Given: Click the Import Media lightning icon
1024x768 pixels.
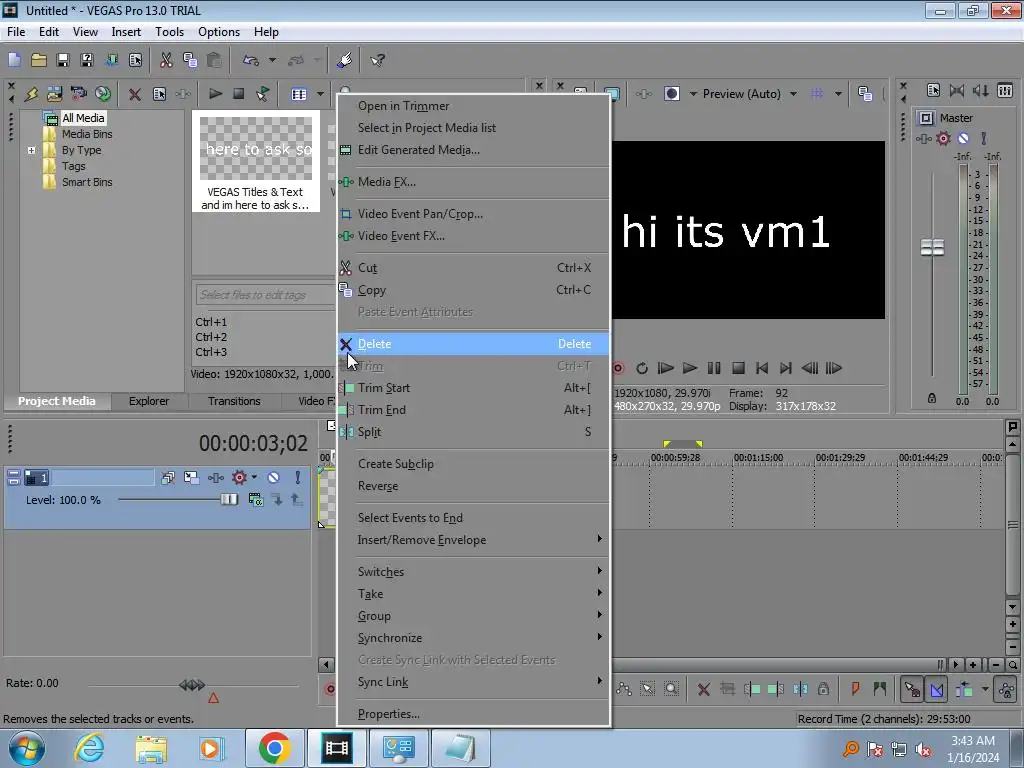Looking at the screenshot, I should tap(31, 94).
